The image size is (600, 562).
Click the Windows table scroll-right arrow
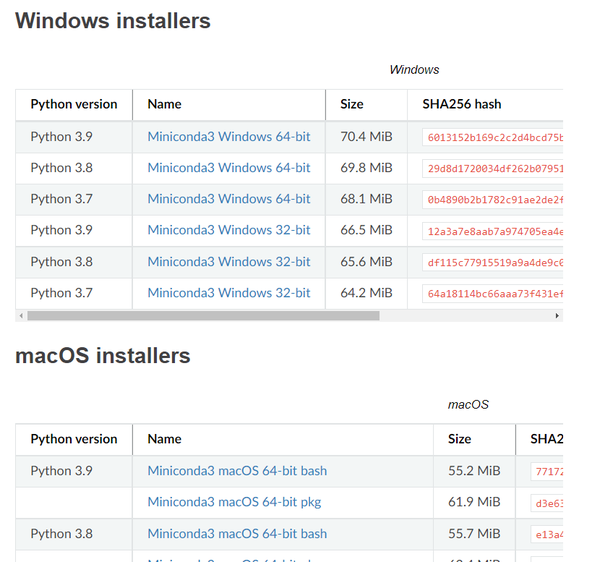pyautogui.click(x=557, y=316)
